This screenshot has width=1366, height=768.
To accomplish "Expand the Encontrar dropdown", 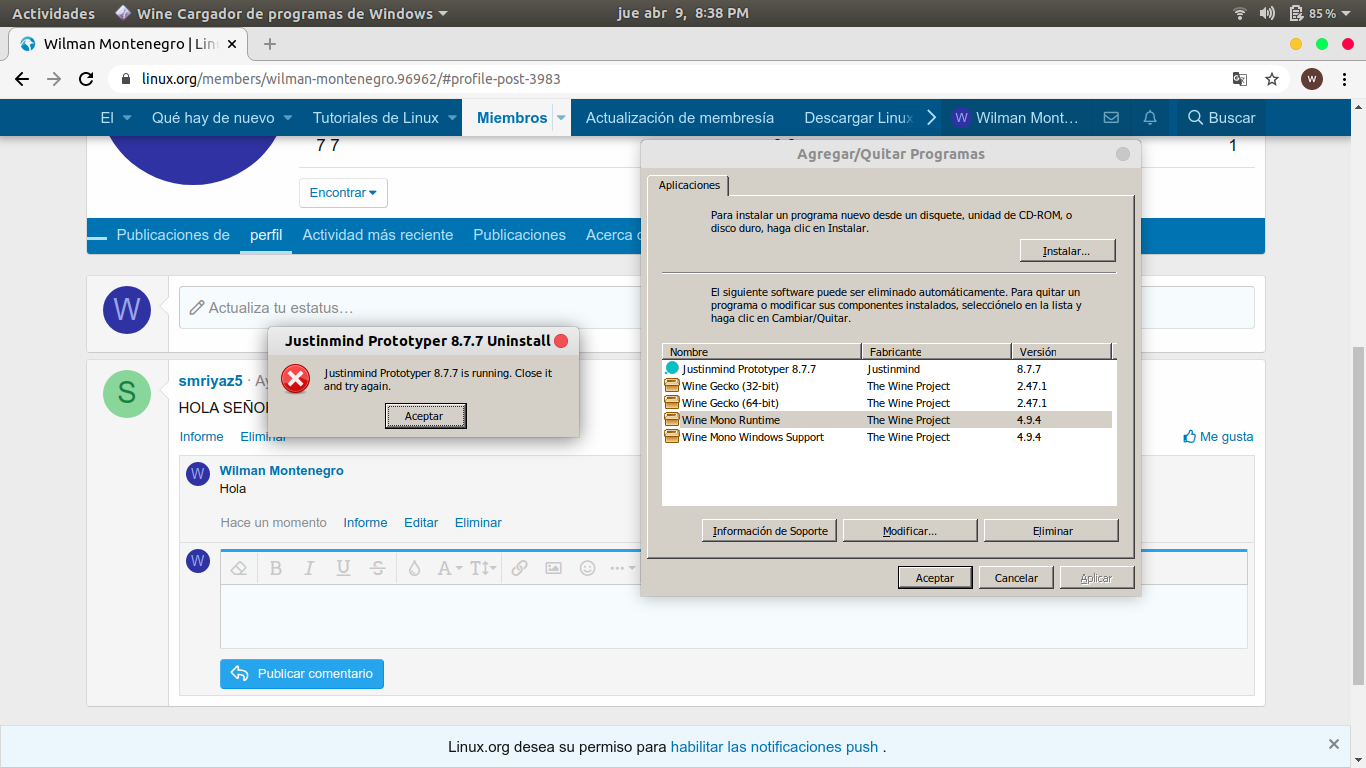I will click(343, 193).
